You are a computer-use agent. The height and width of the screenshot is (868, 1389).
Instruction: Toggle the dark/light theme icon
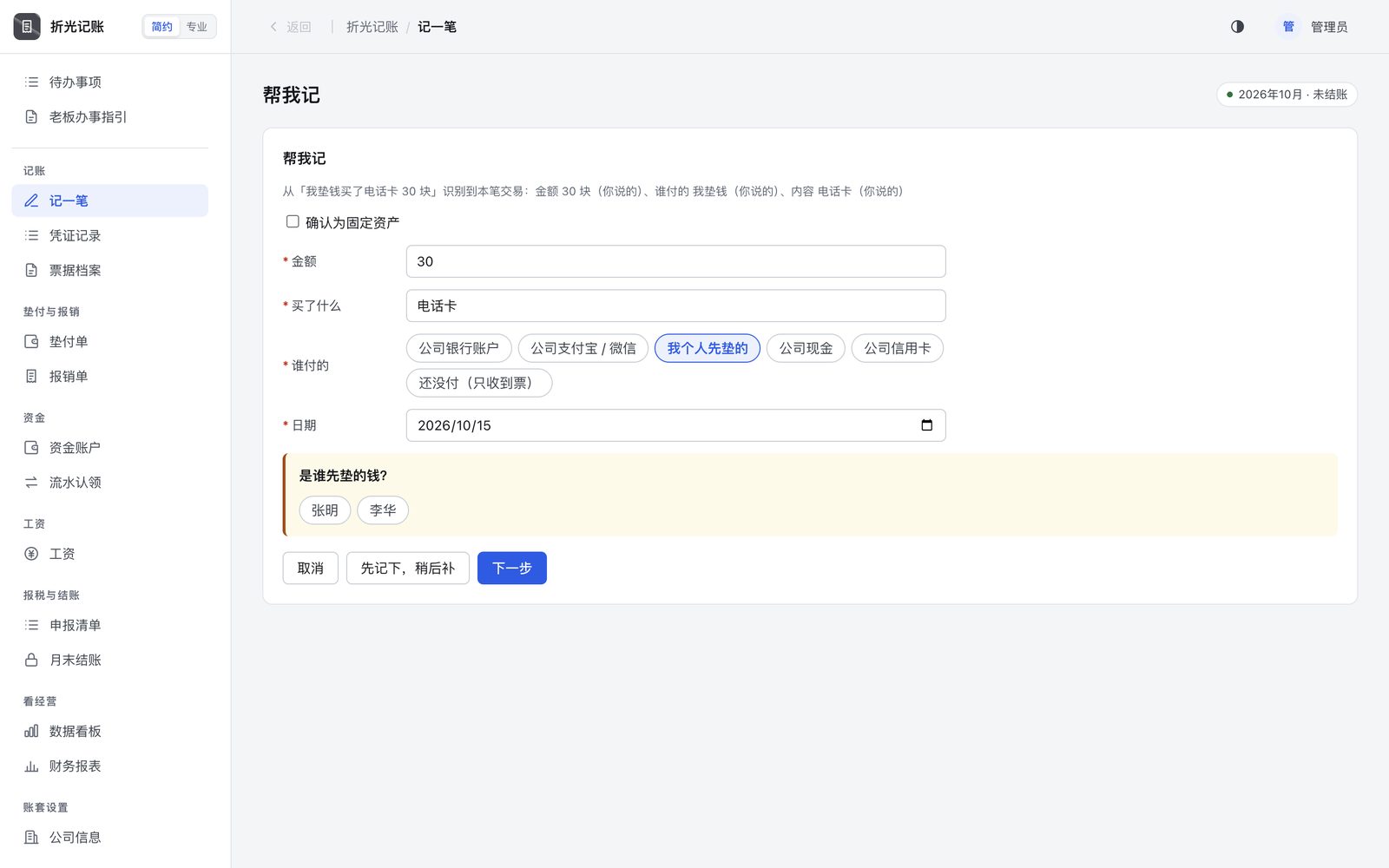1237,27
